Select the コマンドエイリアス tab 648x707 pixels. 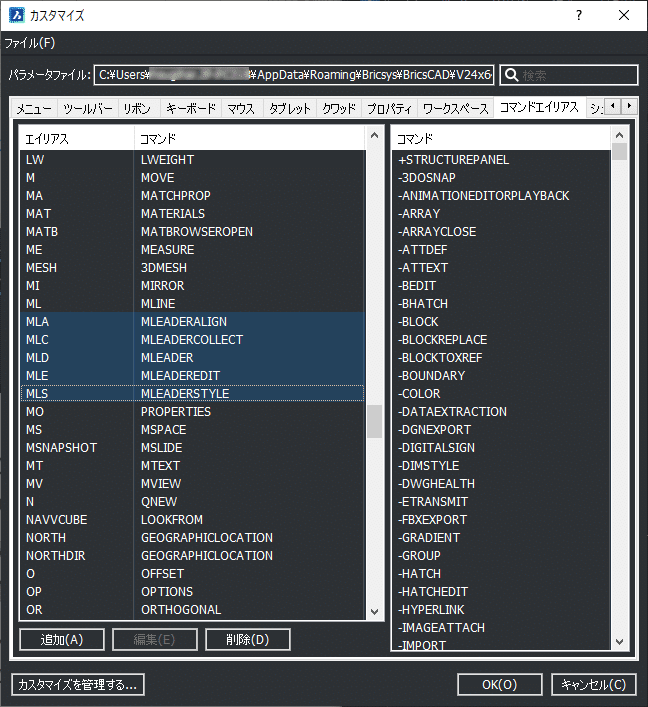coord(539,107)
